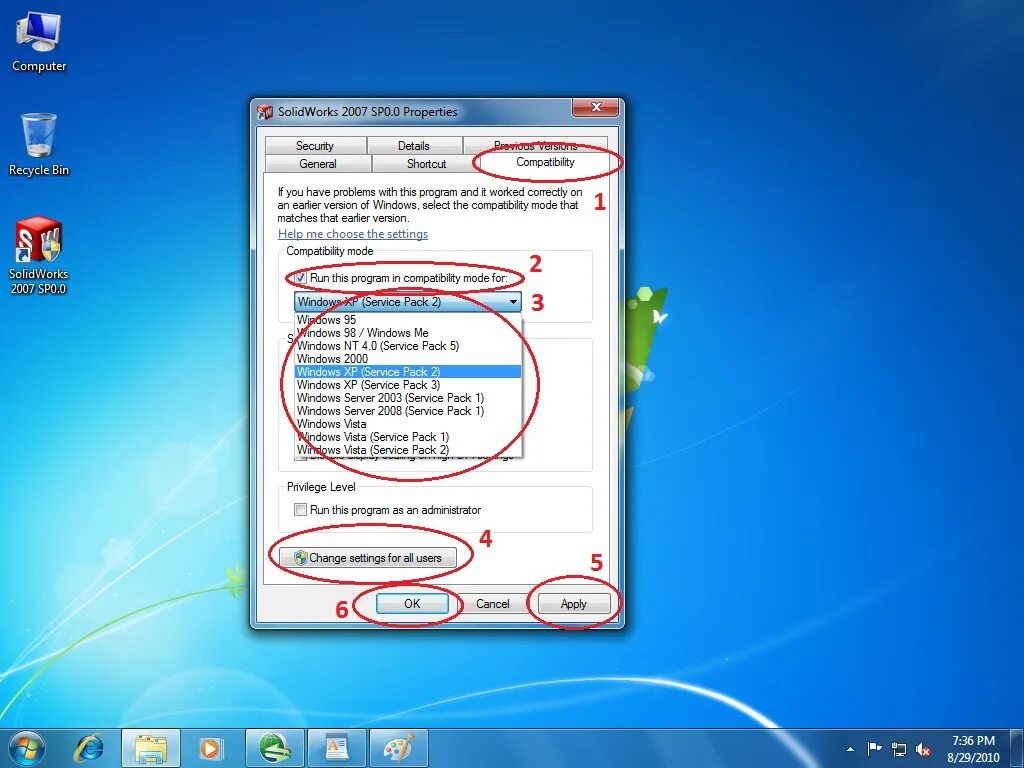Confirm with the OK button
Image resolution: width=1024 pixels, height=768 pixels.
(412, 603)
